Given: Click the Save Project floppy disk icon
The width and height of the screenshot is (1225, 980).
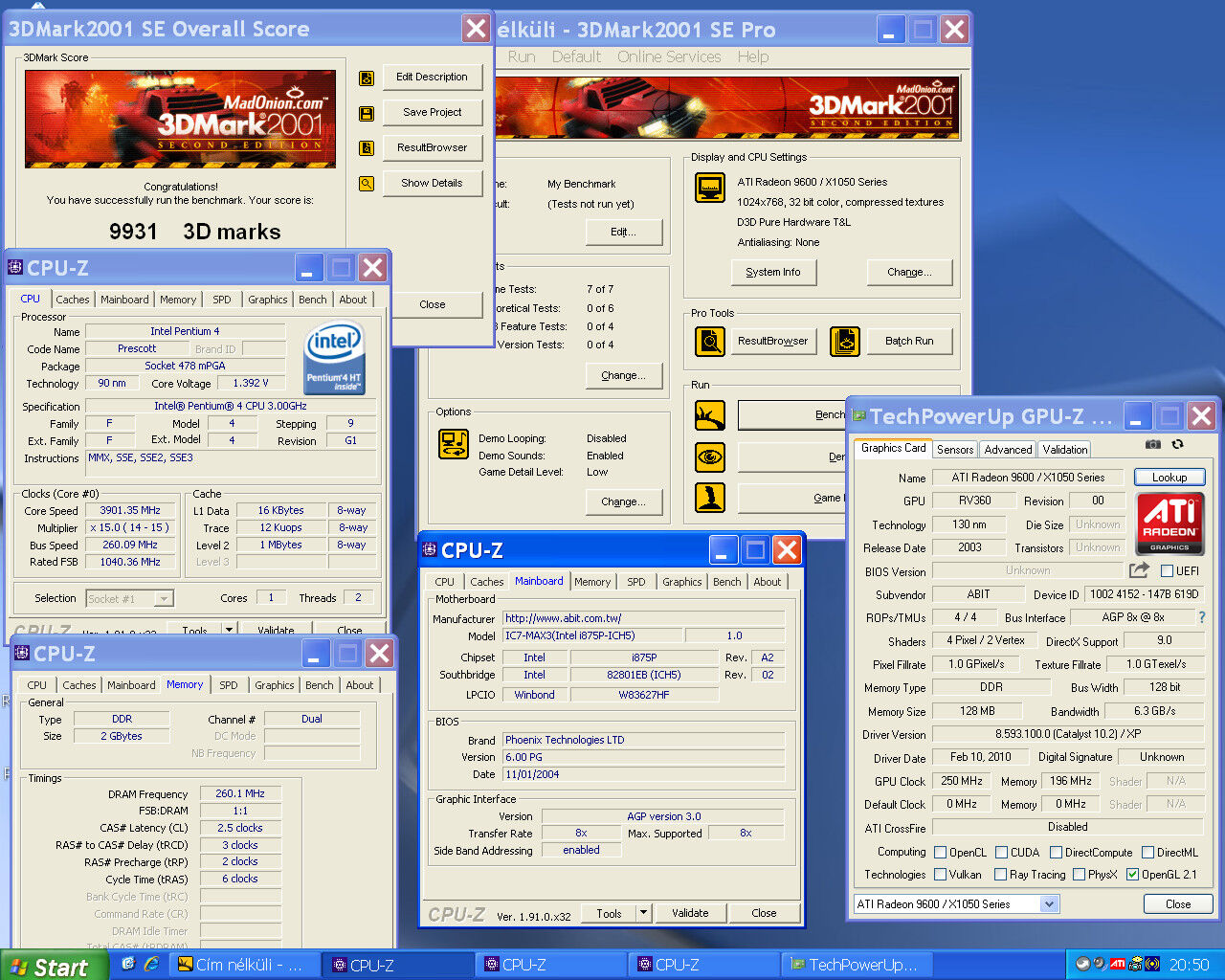Looking at the screenshot, I should point(367,113).
